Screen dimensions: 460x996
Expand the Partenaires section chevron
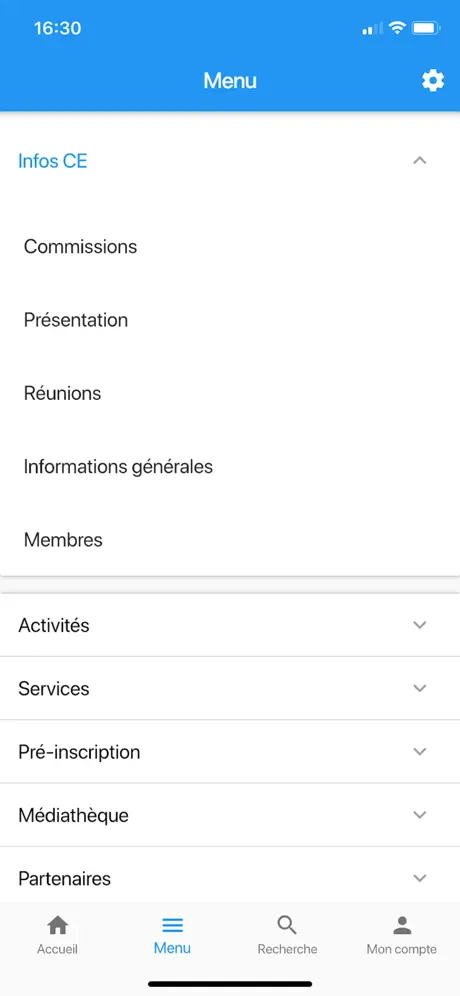[x=419, y=878]
